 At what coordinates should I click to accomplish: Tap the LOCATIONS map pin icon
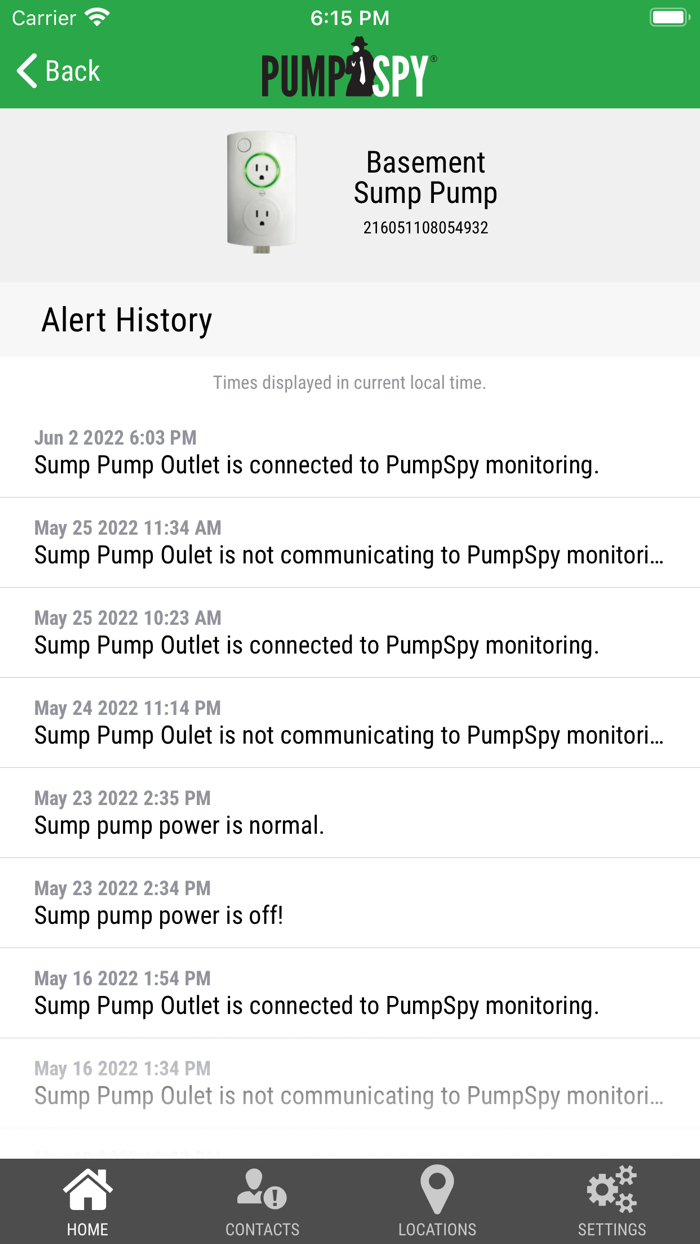click(437, 1189)
